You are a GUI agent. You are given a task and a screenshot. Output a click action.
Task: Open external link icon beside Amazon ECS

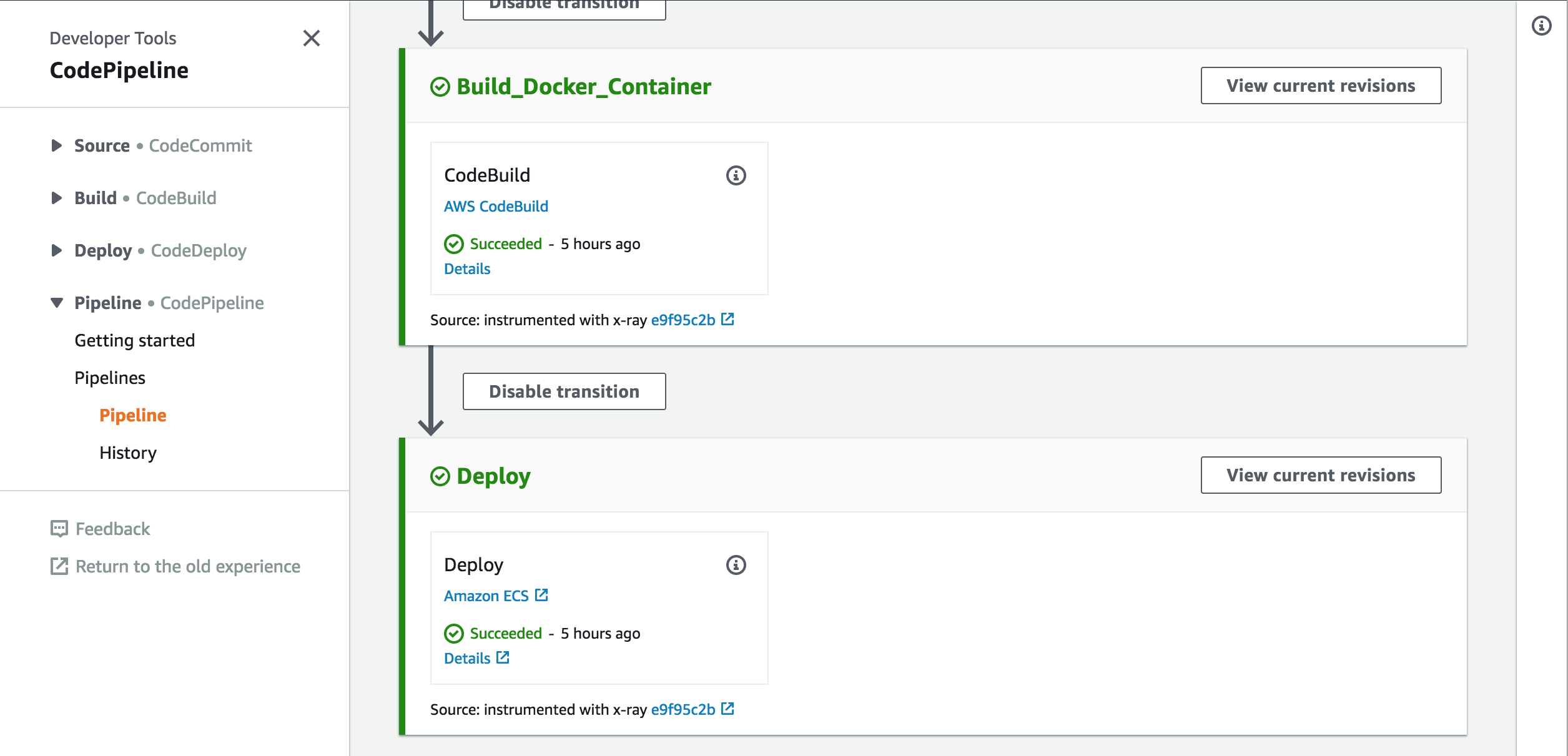click(541, 595)
